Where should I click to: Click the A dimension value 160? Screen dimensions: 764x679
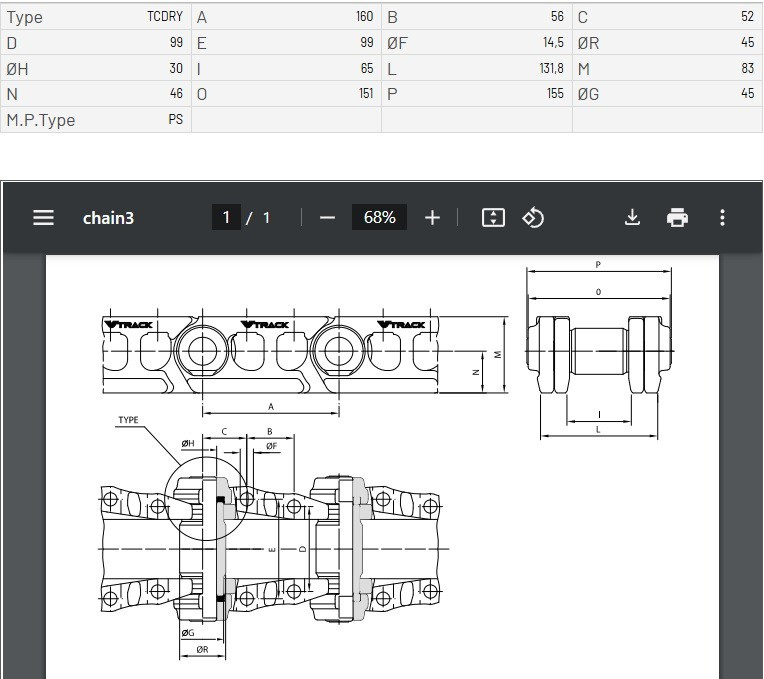(364, 17)
